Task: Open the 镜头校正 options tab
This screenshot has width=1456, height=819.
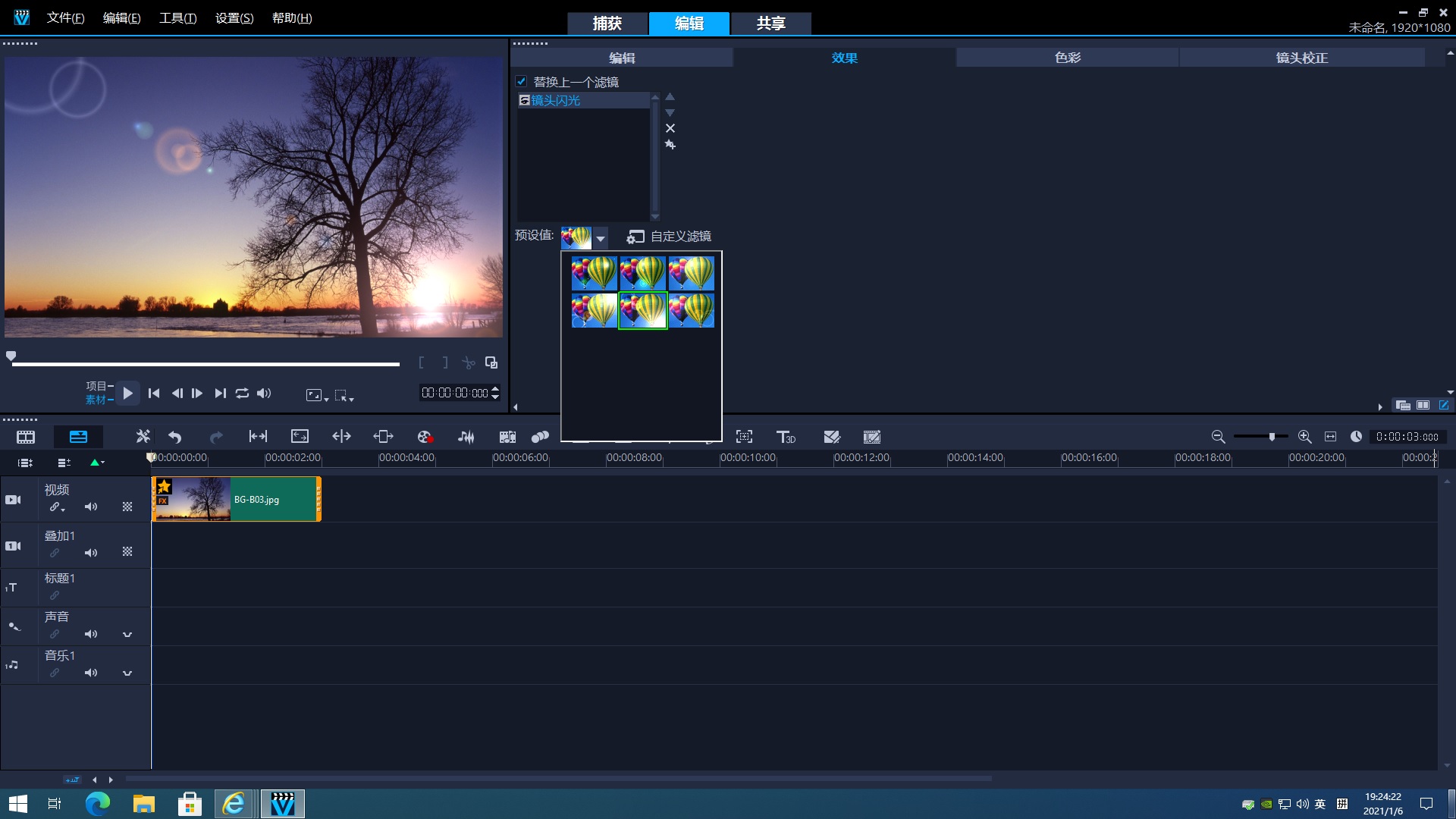Action: (1302, 58)
